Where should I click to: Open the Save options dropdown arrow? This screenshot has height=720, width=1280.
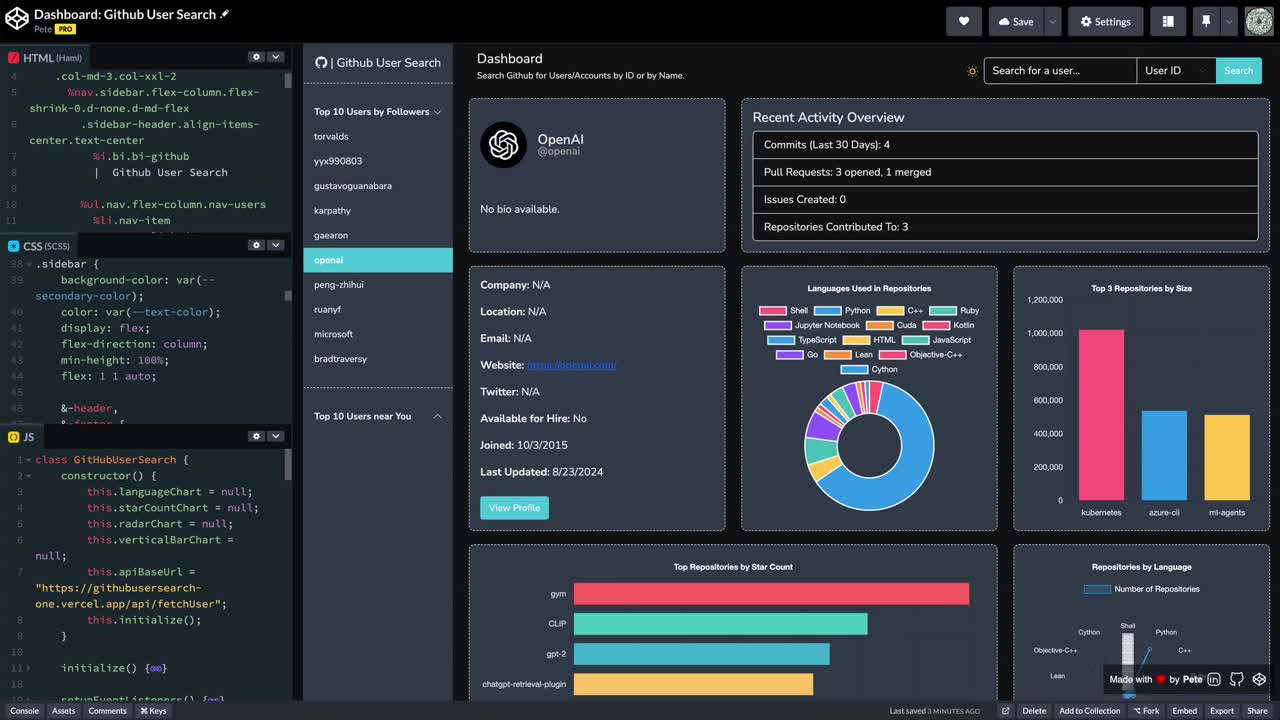(1052, 21)
